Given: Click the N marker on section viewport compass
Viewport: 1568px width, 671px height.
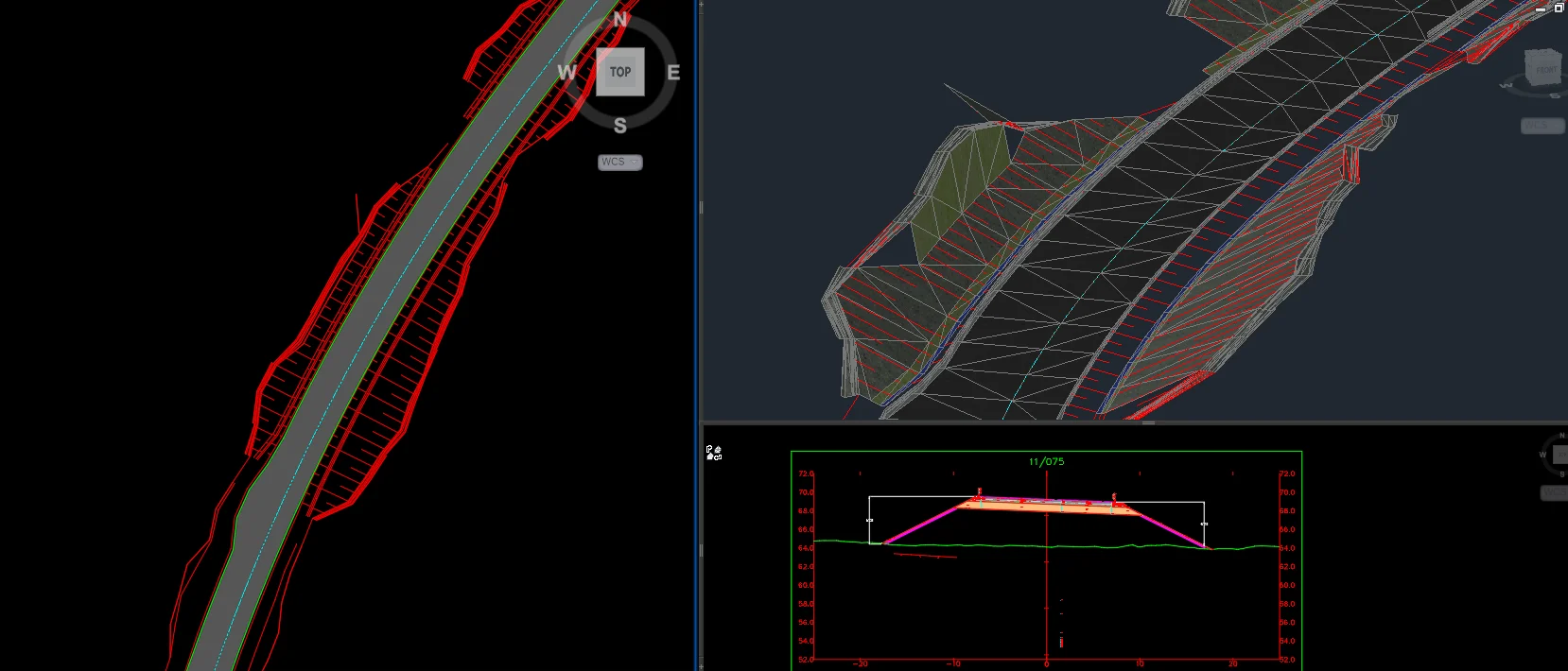Looking at the screenshot, I should pyautogui.click(x=1561, y=436).
